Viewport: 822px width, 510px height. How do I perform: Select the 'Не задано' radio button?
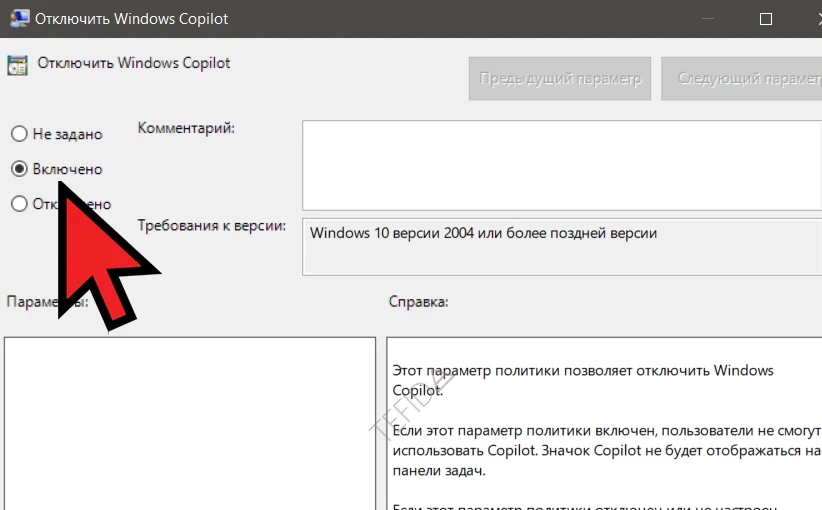[x=19, y=134]
